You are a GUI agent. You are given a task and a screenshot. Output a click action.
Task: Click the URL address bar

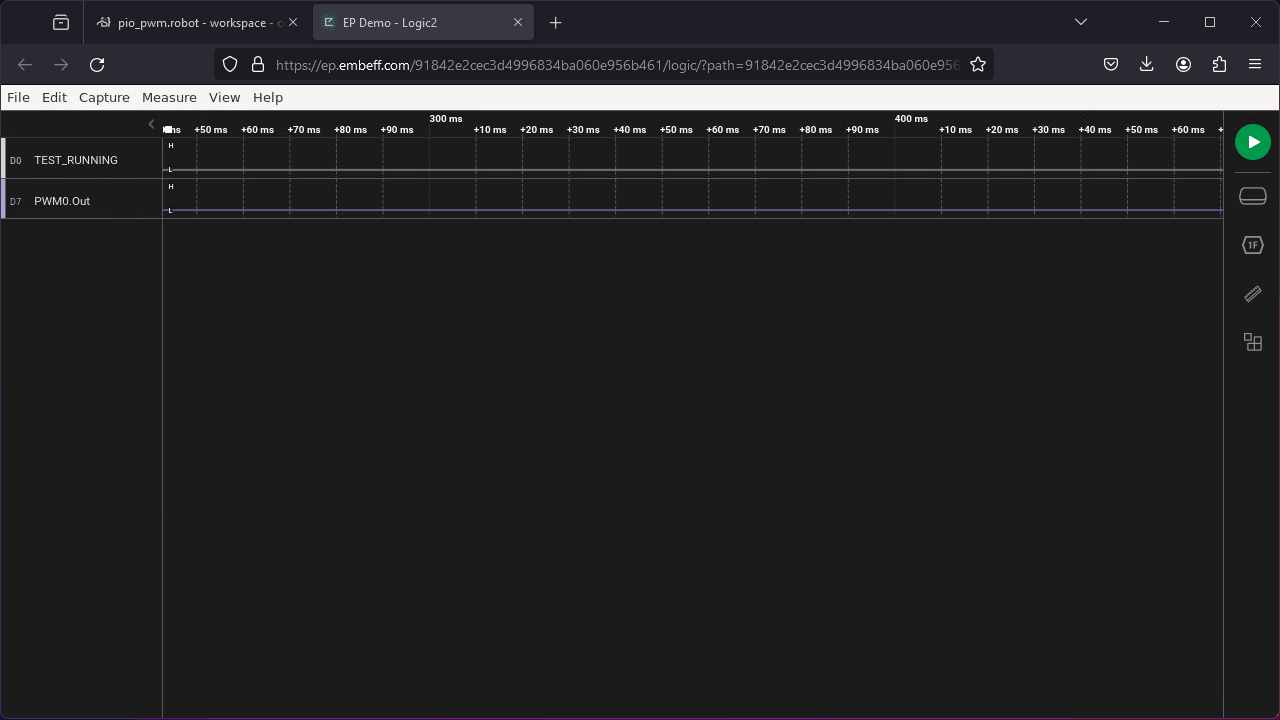617,64
